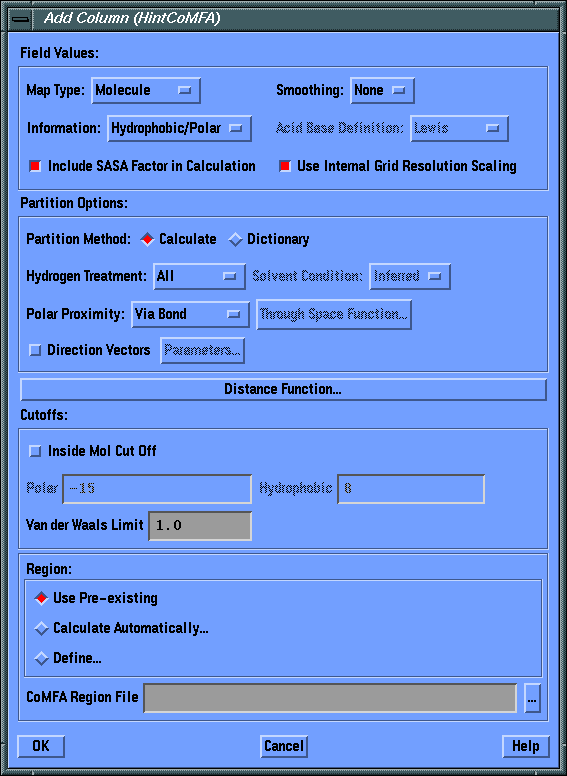This screenshot has width=567, height=776.
Task: Open the window menu in title bar
Action: point(21,19)
